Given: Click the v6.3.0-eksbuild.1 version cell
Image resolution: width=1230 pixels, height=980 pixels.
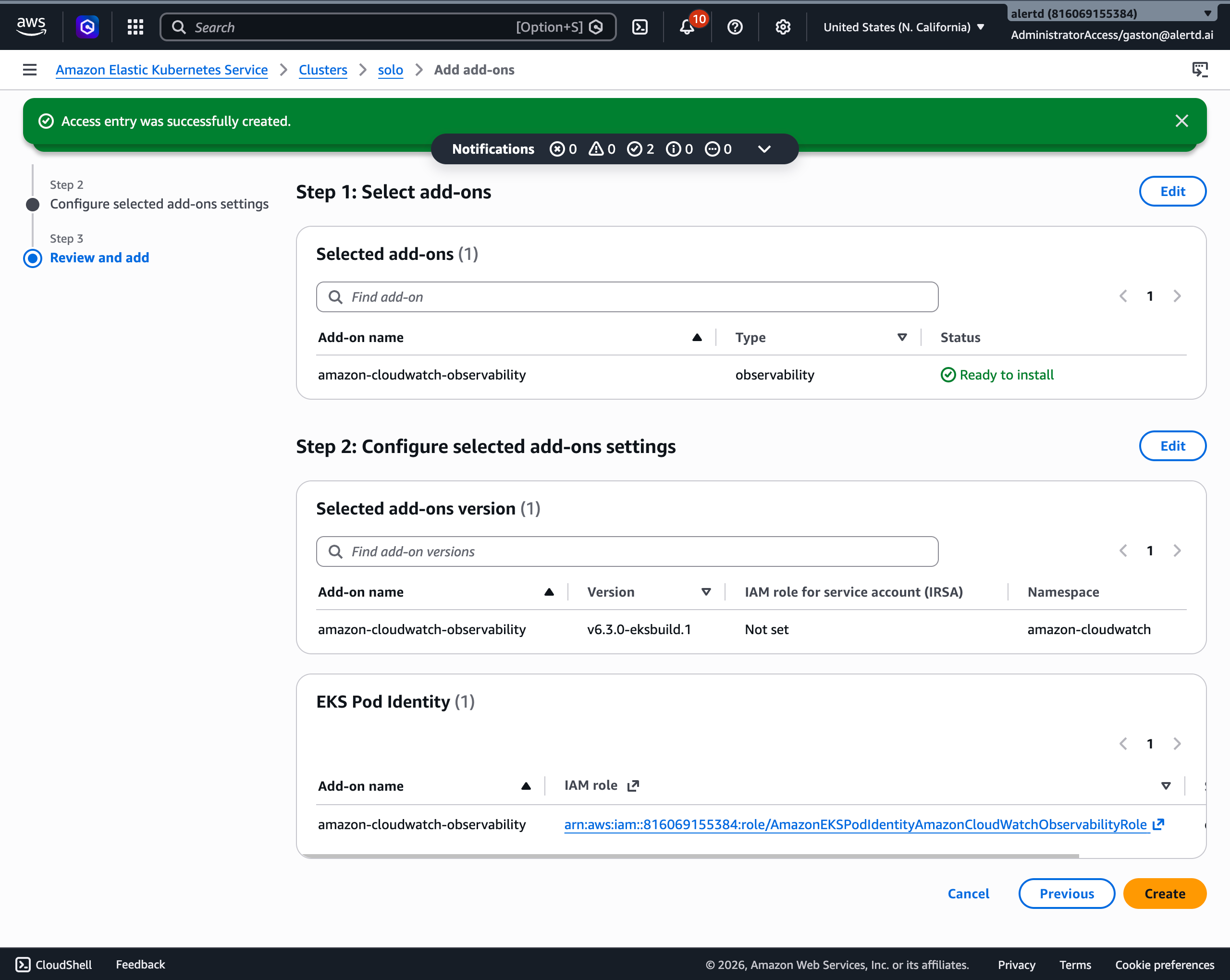Looking at the screenshot, I should [x=639, y=629].
